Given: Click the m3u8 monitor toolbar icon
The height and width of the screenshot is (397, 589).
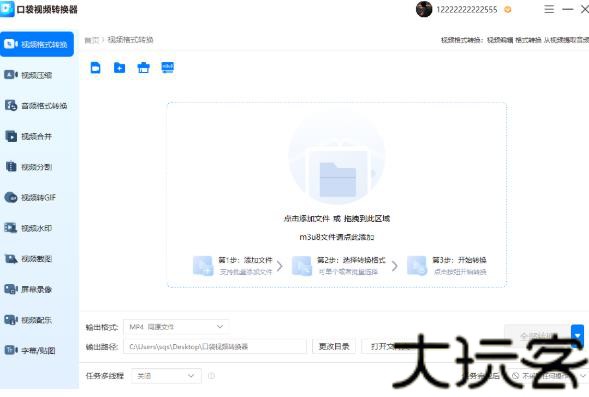Looking at the screenshot, I should tap(168, 68).
